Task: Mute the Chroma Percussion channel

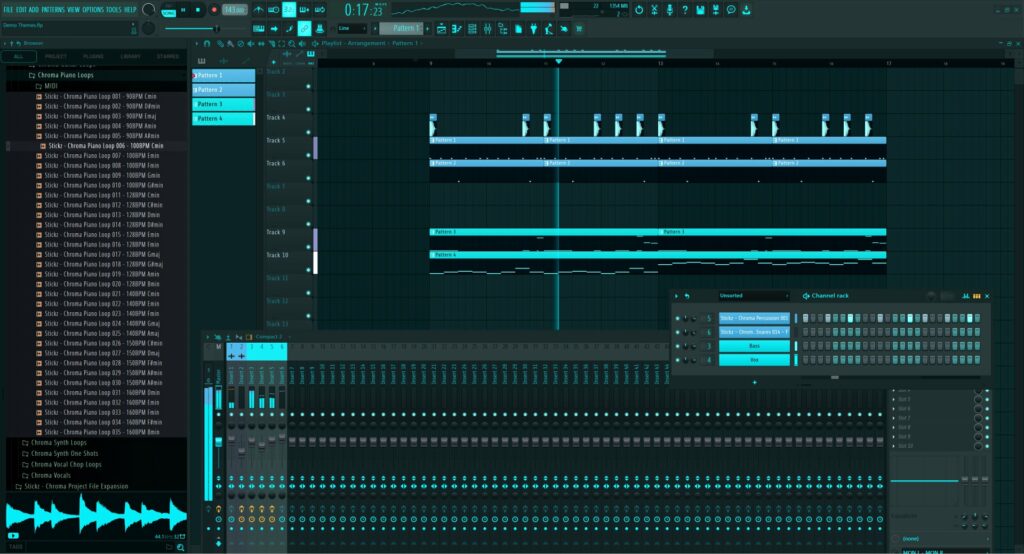Action: tap(677, 318)
